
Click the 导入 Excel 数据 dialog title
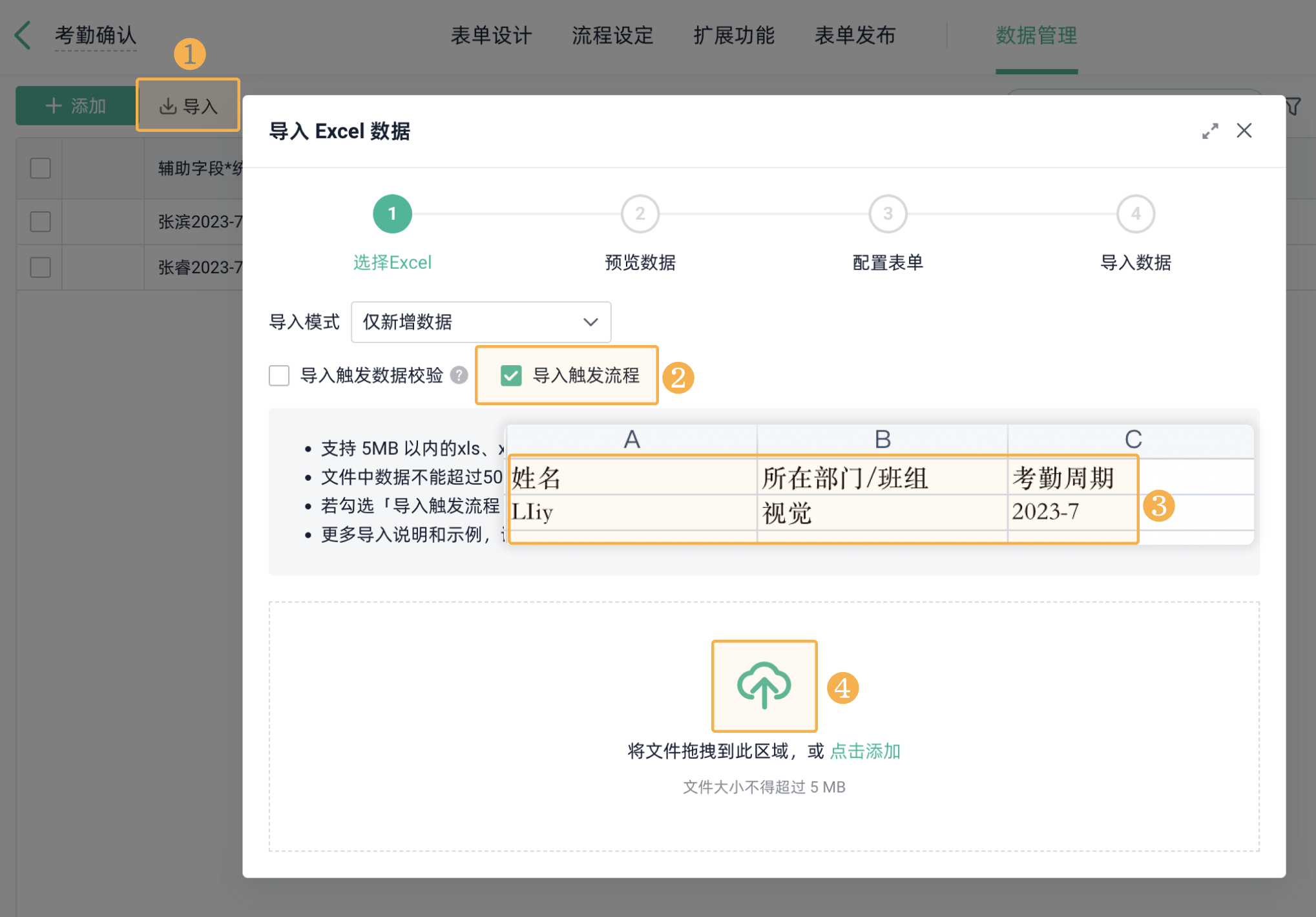click(340, 131)
